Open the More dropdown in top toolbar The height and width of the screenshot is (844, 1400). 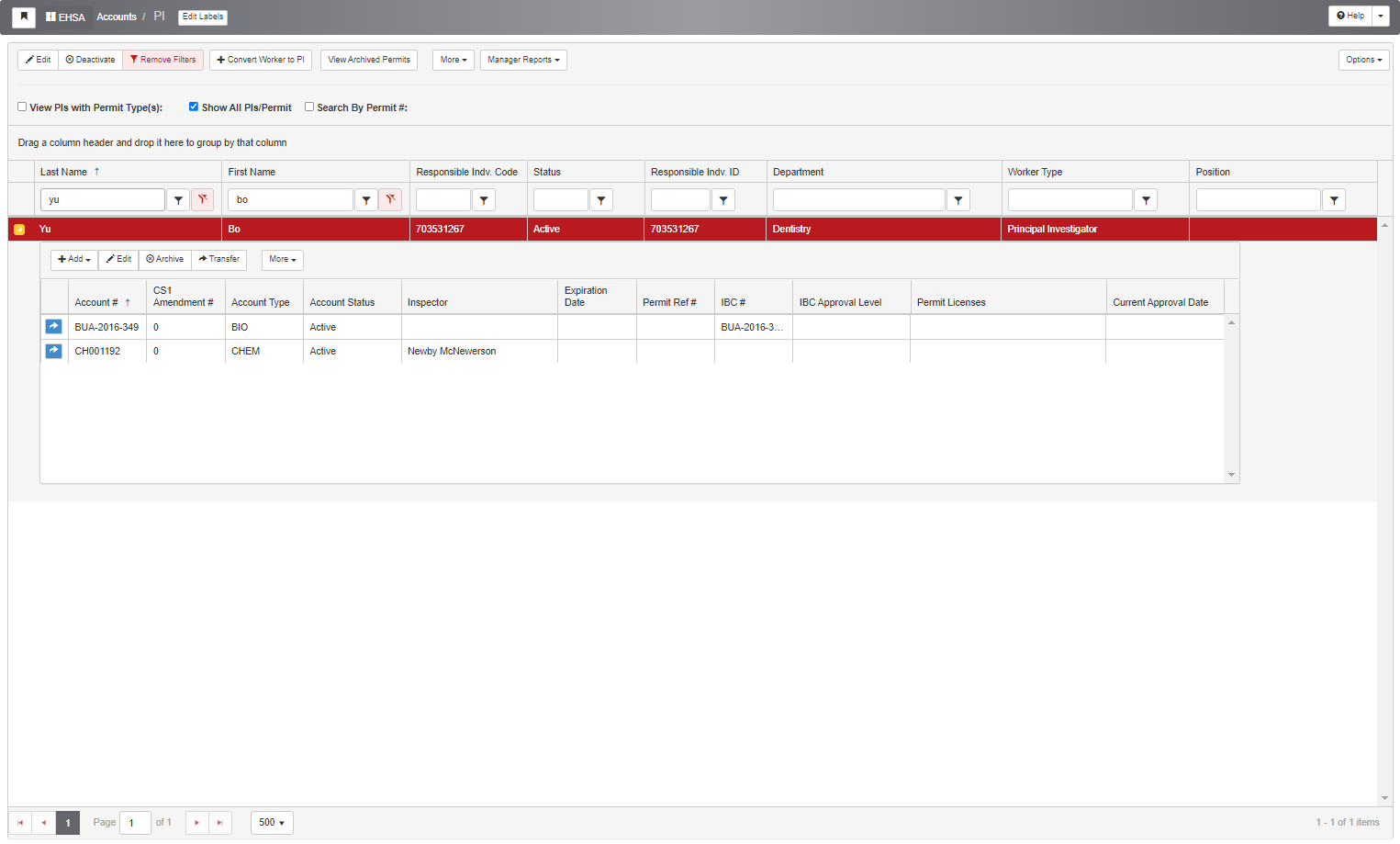pos(454,60)
